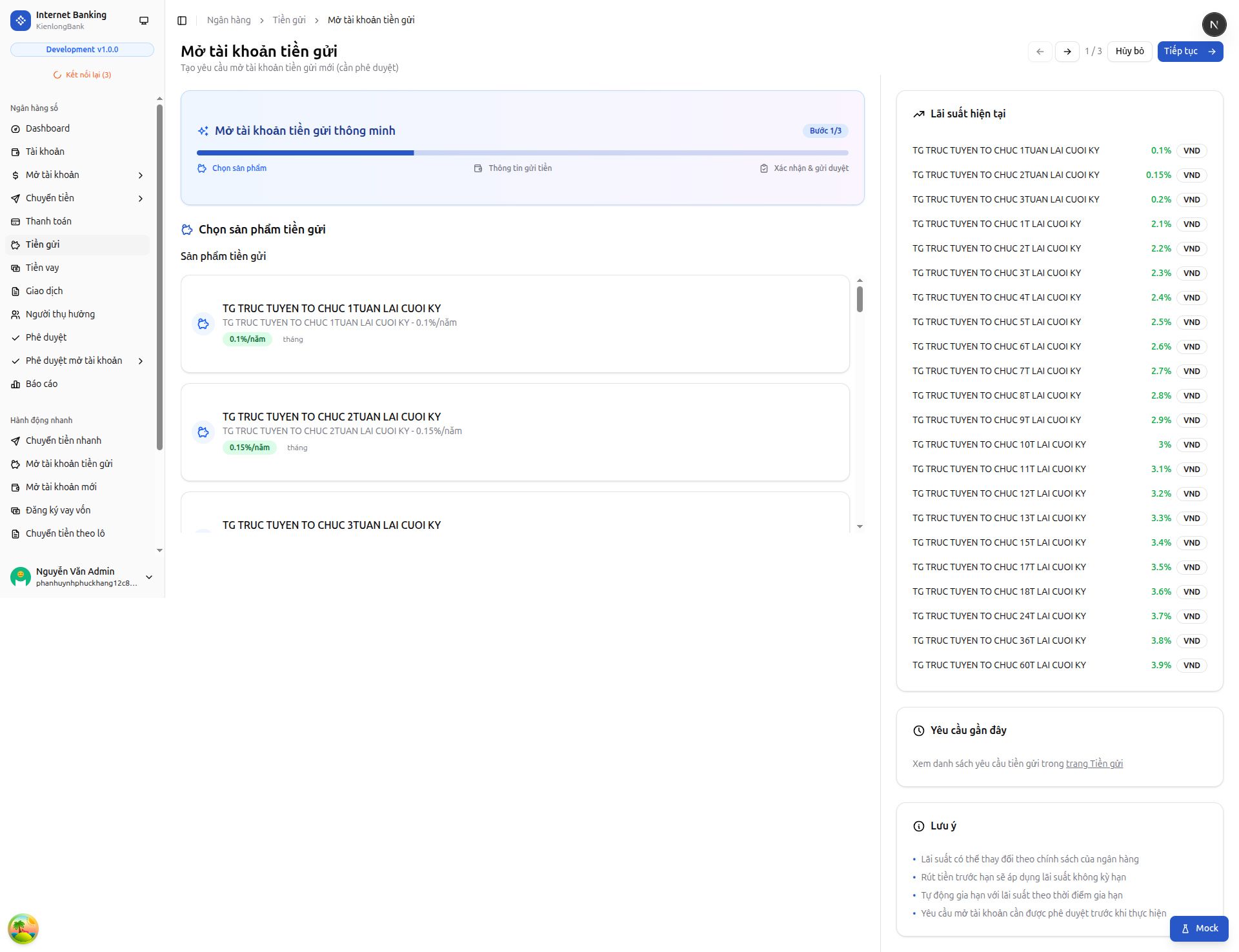Click the Hủy bỏ button

(x=1129, y=52)
